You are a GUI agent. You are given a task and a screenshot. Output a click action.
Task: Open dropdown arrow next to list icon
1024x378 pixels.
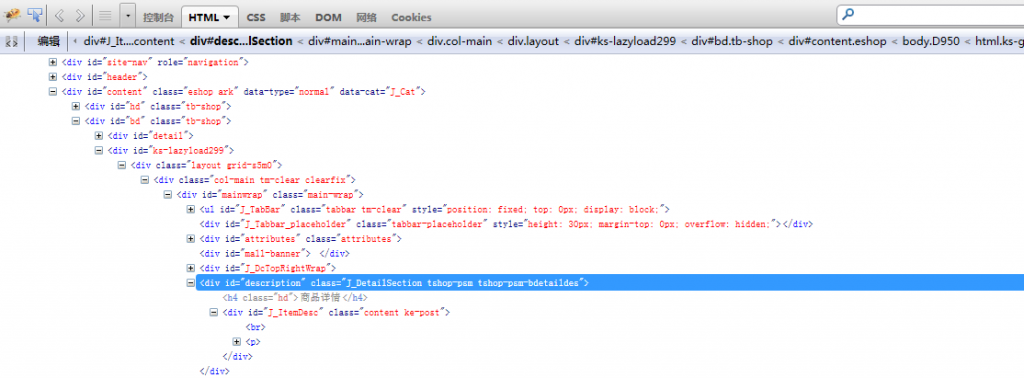128,15
